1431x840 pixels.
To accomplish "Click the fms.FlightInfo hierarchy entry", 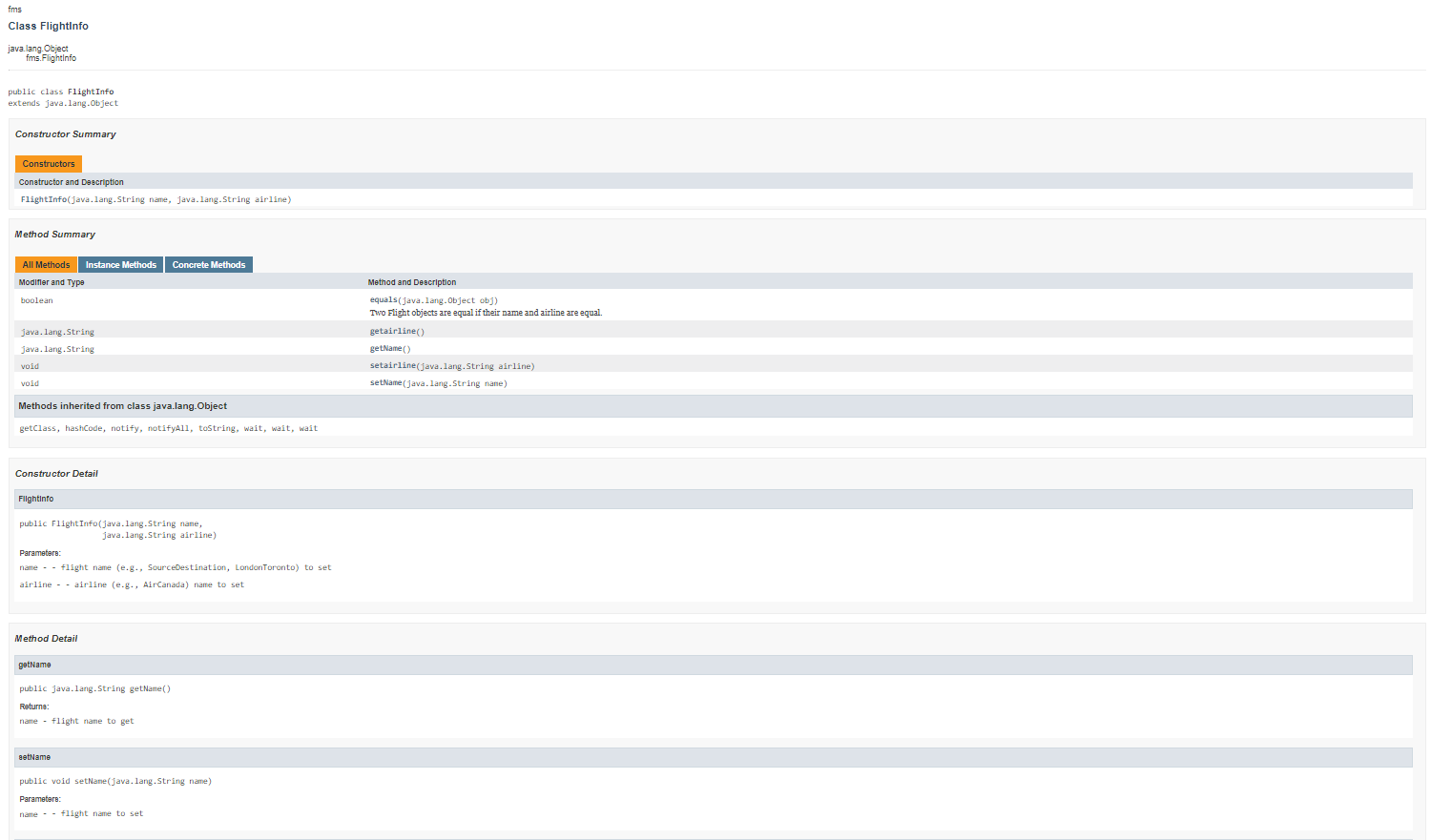I will (x=49, y=57).
